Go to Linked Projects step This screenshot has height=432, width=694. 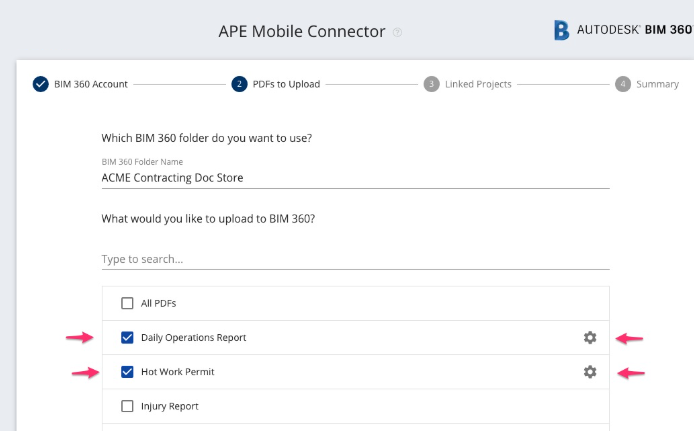[x=478, y=84]
